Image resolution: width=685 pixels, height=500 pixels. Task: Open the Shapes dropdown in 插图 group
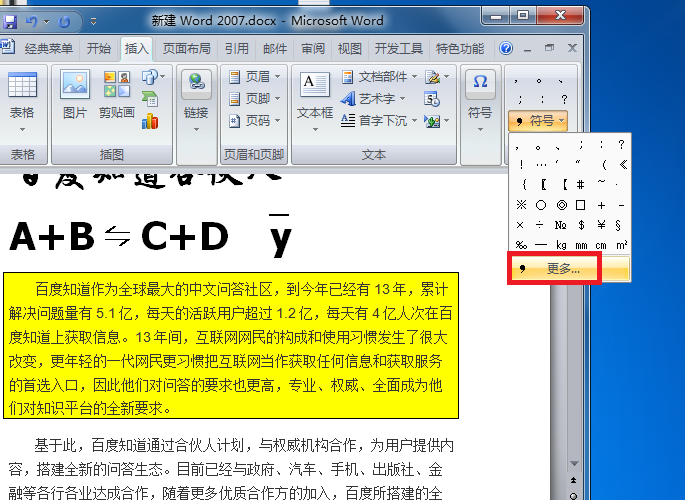tap(153, 77)
